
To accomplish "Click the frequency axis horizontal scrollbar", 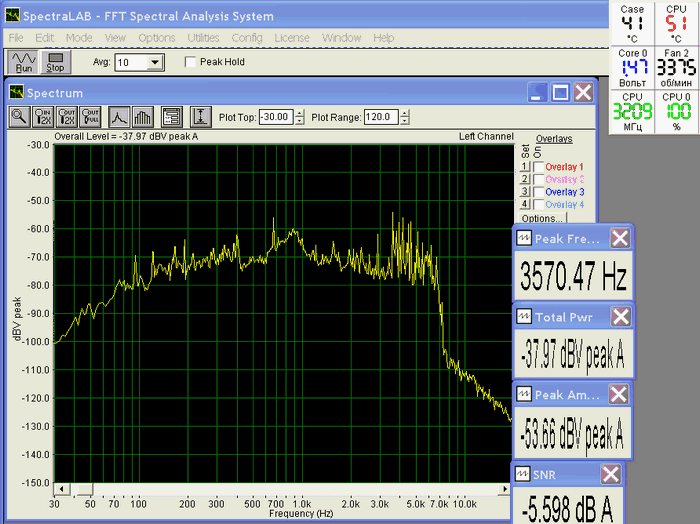I will 280,489.
